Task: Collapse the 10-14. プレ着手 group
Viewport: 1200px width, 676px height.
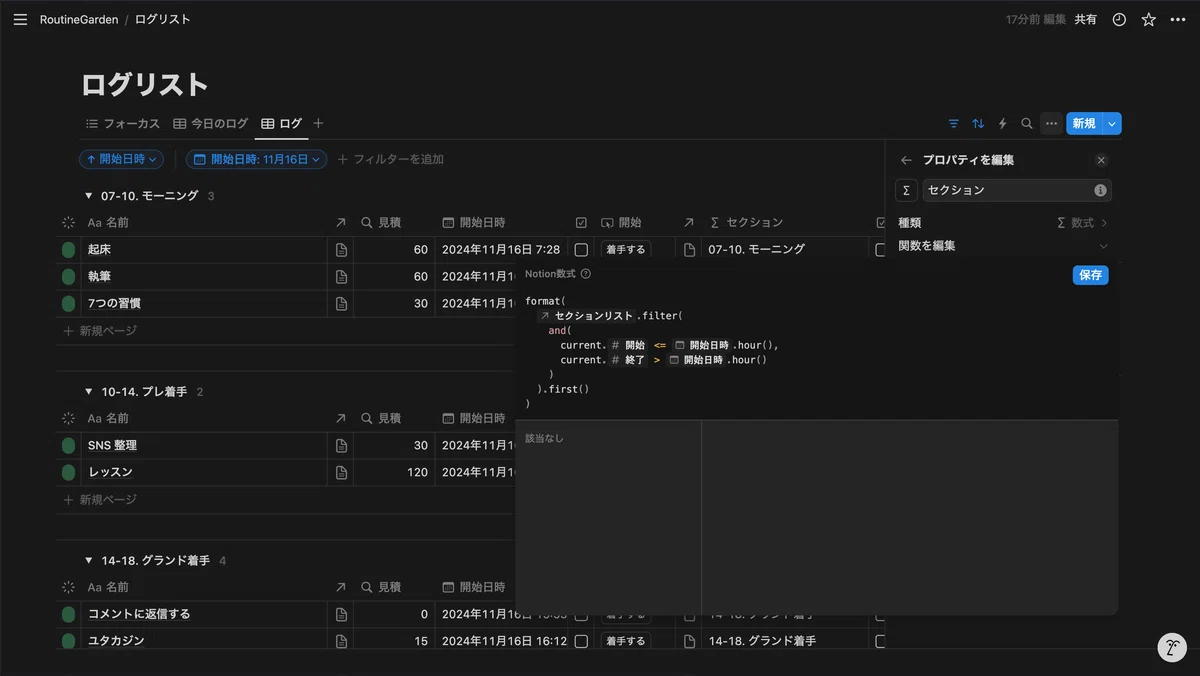Action: (88, 392)
